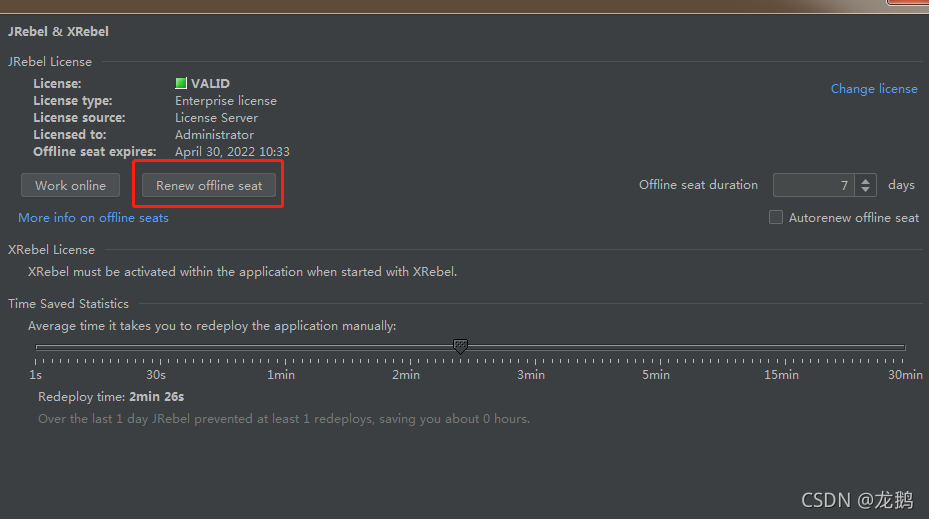Open the Change license link
Image resolution: width=929 pixels, height=519 pixels.
874,89
